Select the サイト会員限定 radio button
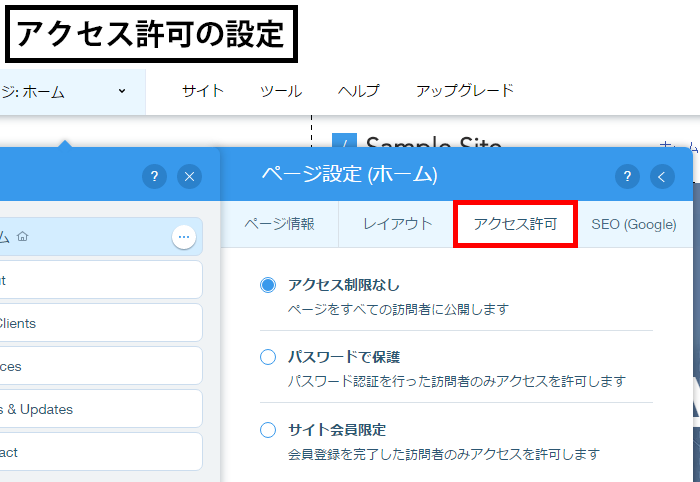This screenshot has height=482, width=700. [268, 430]
